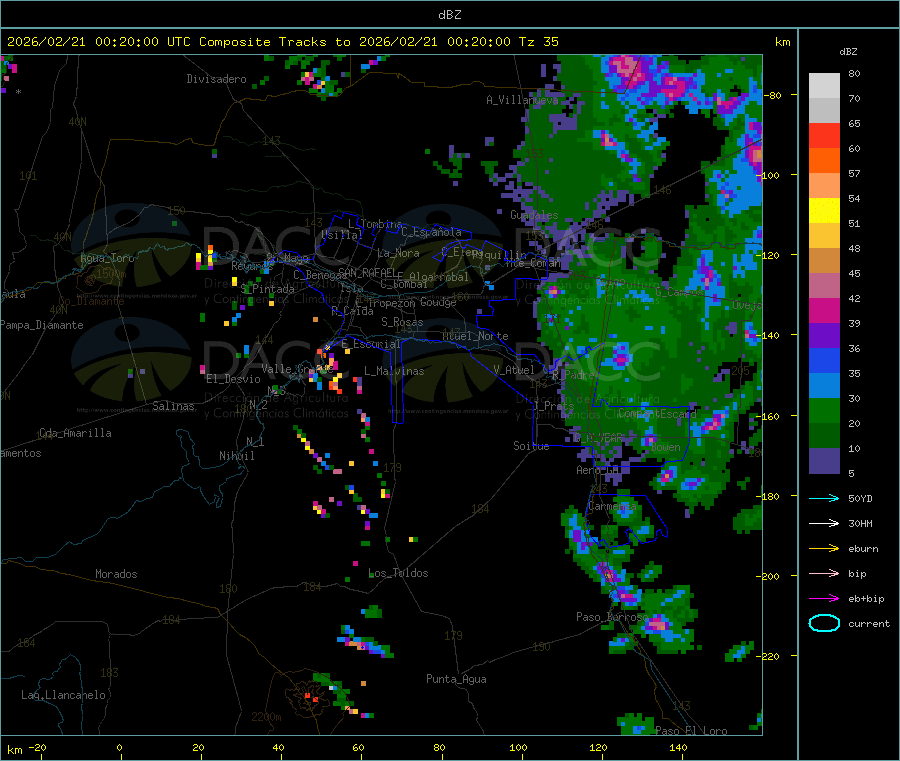Click the 'Lag.Llancanelo' place label
This screenshot has width=900, height=761.
pos(63,696)
